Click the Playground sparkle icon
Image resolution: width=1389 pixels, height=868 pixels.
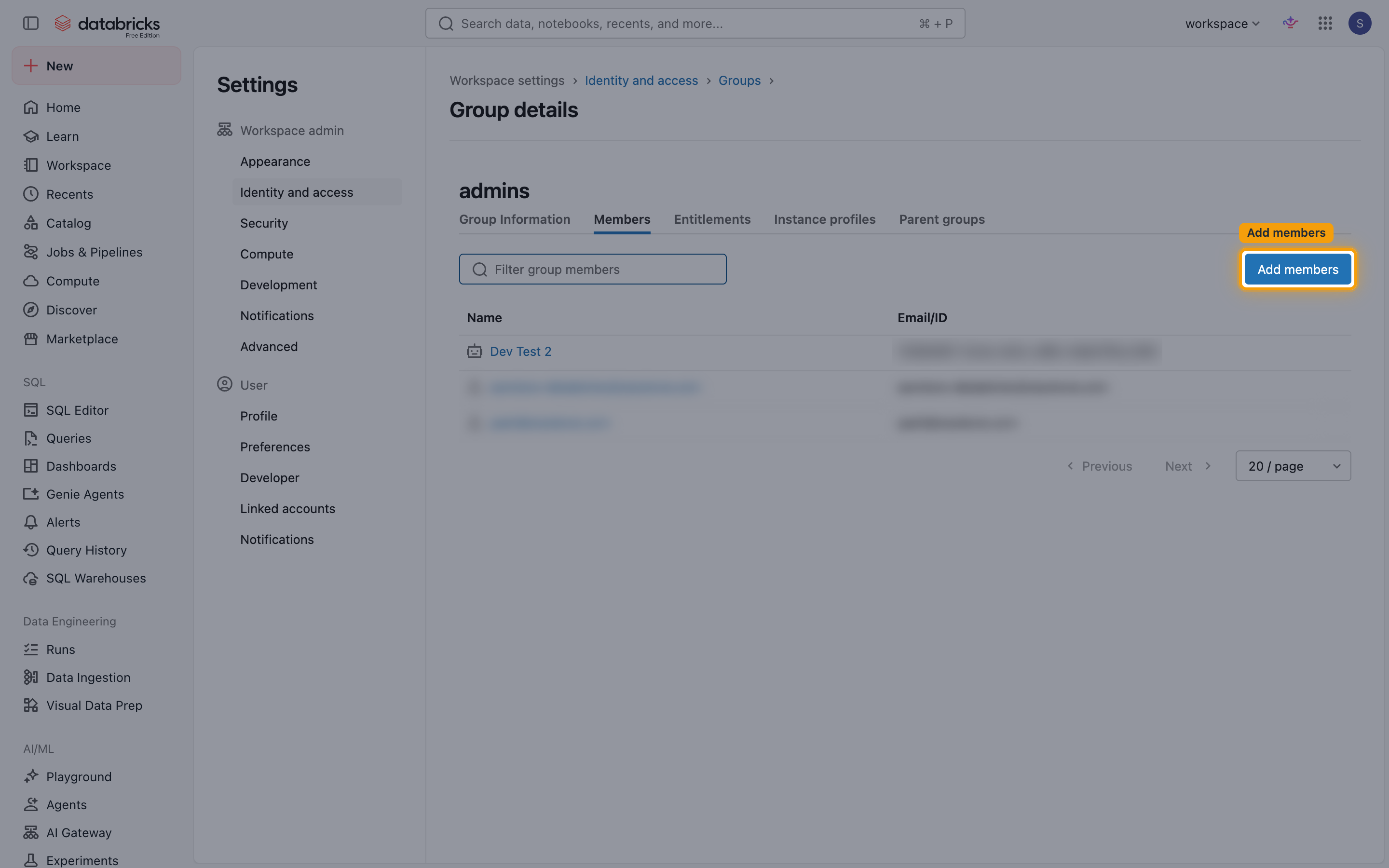coord(31,777)
